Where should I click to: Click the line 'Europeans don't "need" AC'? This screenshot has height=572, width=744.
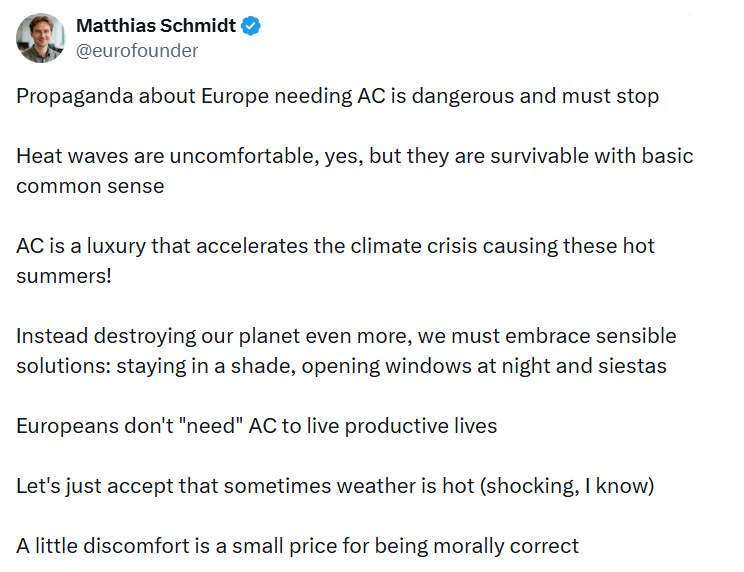pos(256,426)
